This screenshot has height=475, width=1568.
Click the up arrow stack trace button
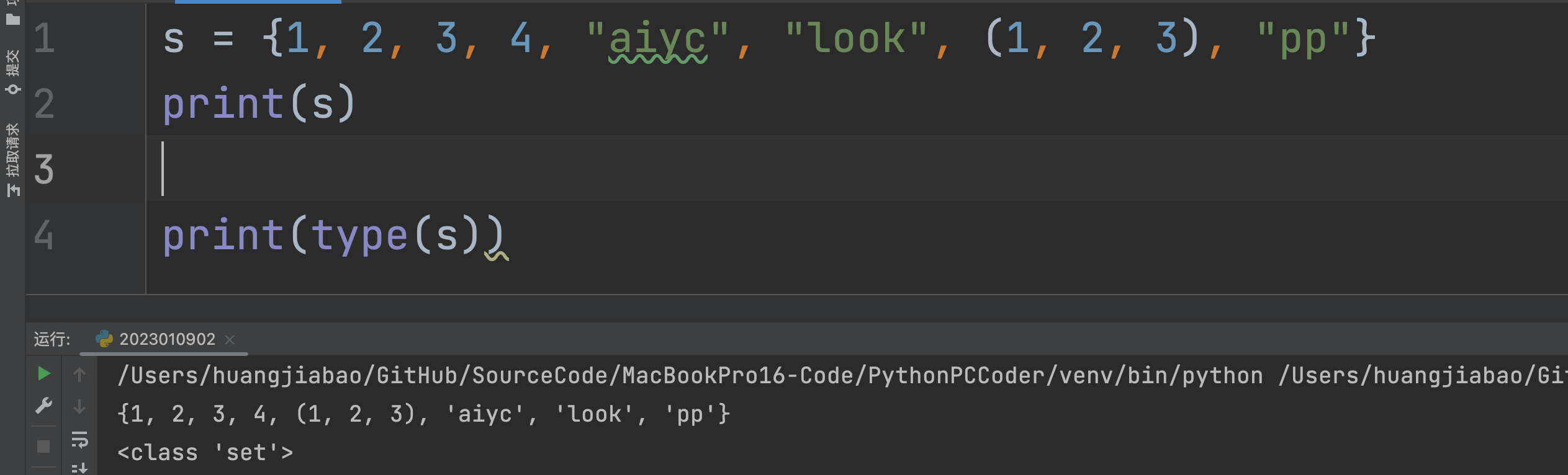click(x=79, y=374)
